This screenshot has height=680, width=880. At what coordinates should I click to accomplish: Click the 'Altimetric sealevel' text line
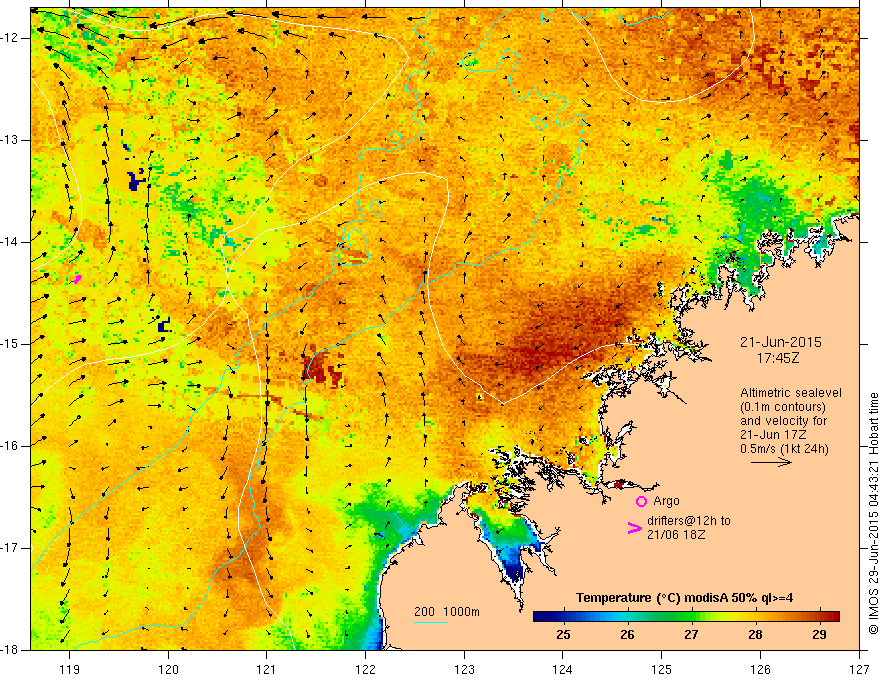(x=791, y=393)
